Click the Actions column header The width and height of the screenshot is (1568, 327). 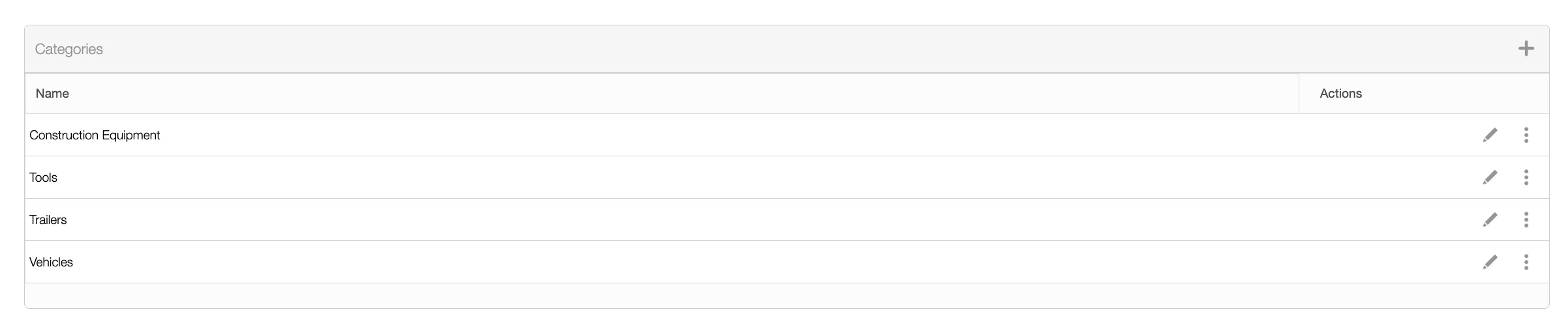coord(1340,93)
